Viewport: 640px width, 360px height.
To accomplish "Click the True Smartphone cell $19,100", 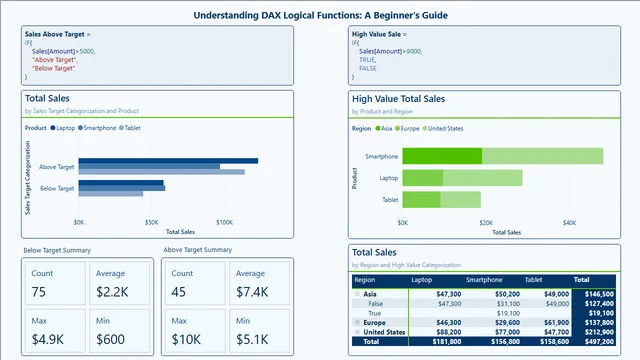I will 508,313.
